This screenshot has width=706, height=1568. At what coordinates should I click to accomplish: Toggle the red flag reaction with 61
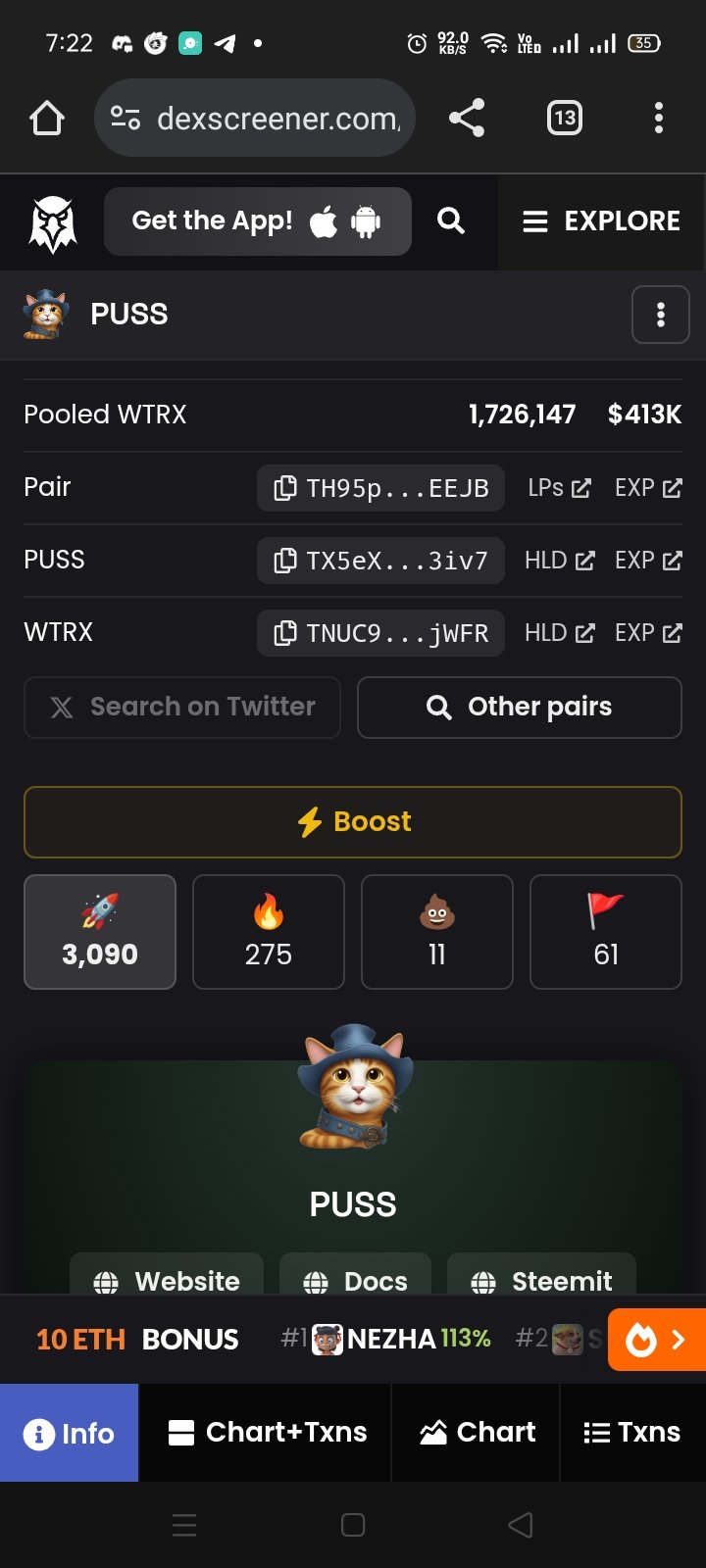coord(606,932)
